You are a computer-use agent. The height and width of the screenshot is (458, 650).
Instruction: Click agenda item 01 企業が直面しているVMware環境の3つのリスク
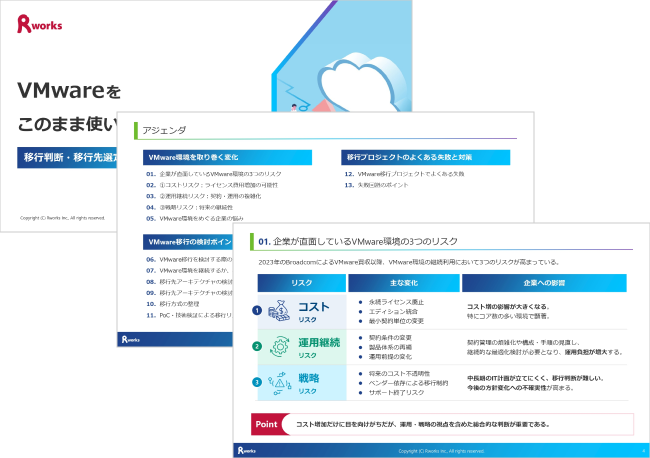213,174
